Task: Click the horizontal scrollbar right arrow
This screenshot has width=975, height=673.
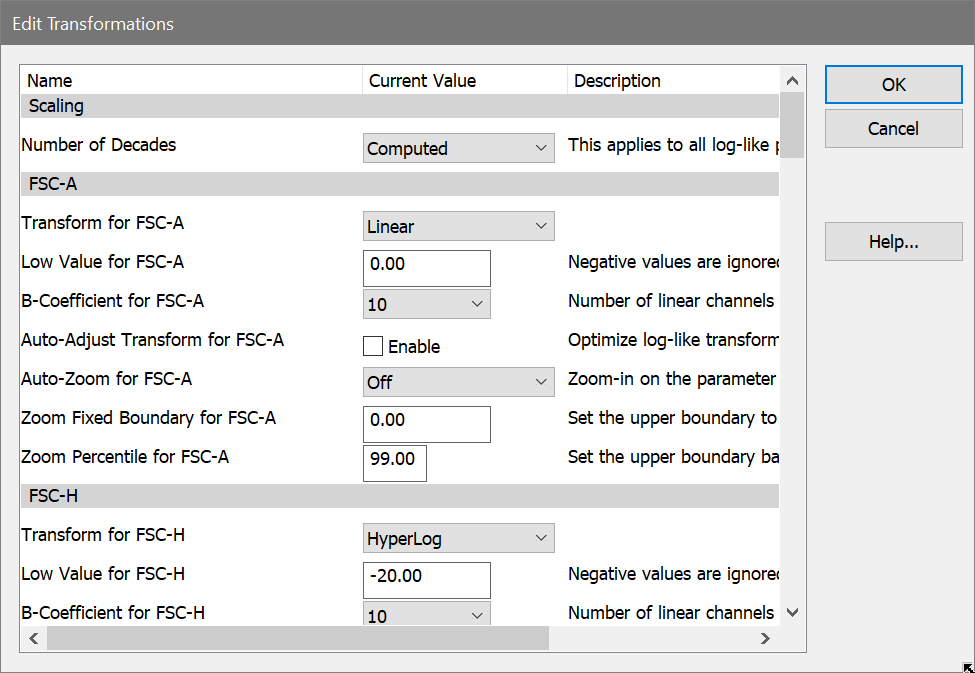Action: point(765,638)
